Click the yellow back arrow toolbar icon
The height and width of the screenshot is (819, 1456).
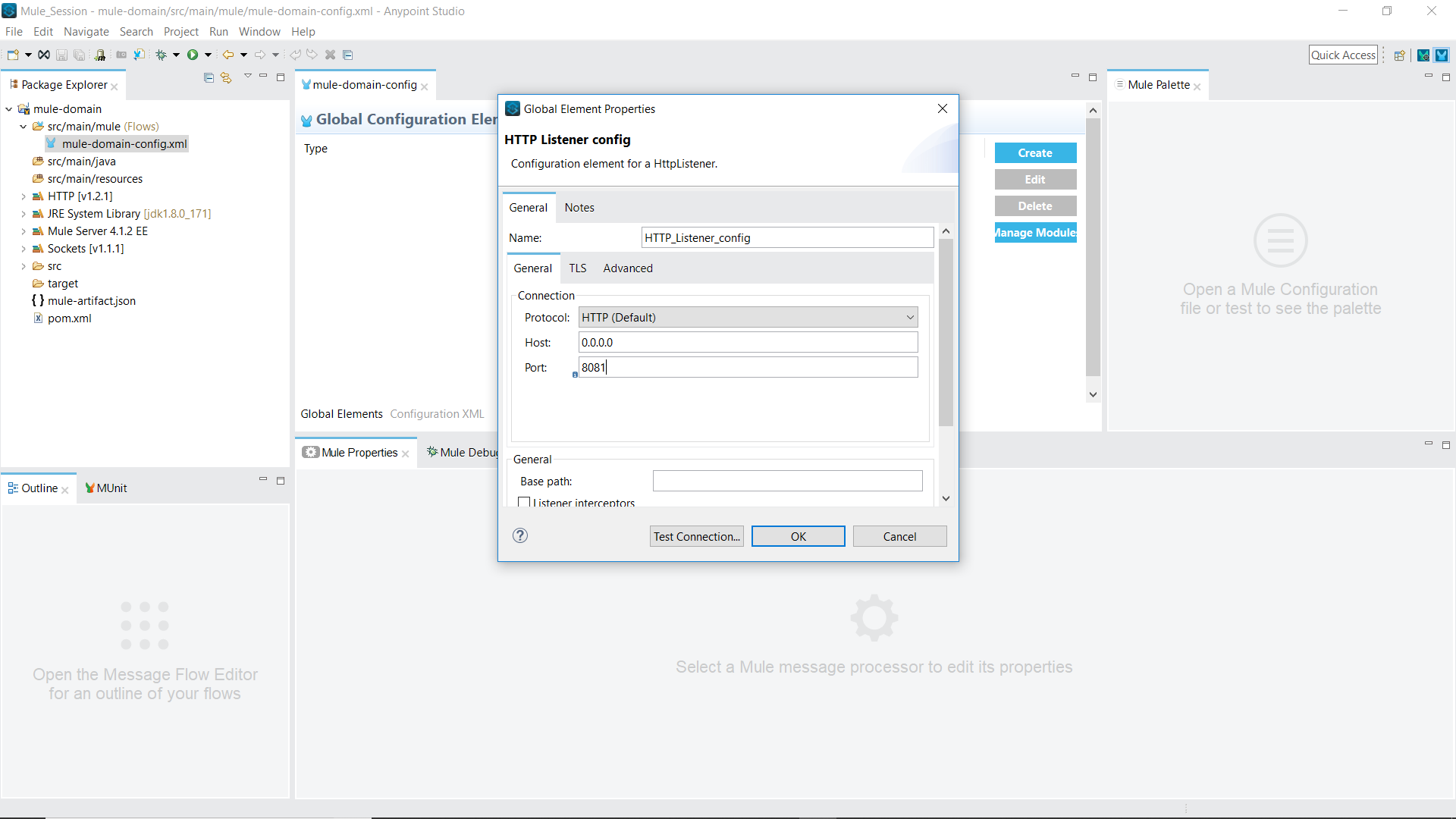pyautogui.click(x=227, y=55)
